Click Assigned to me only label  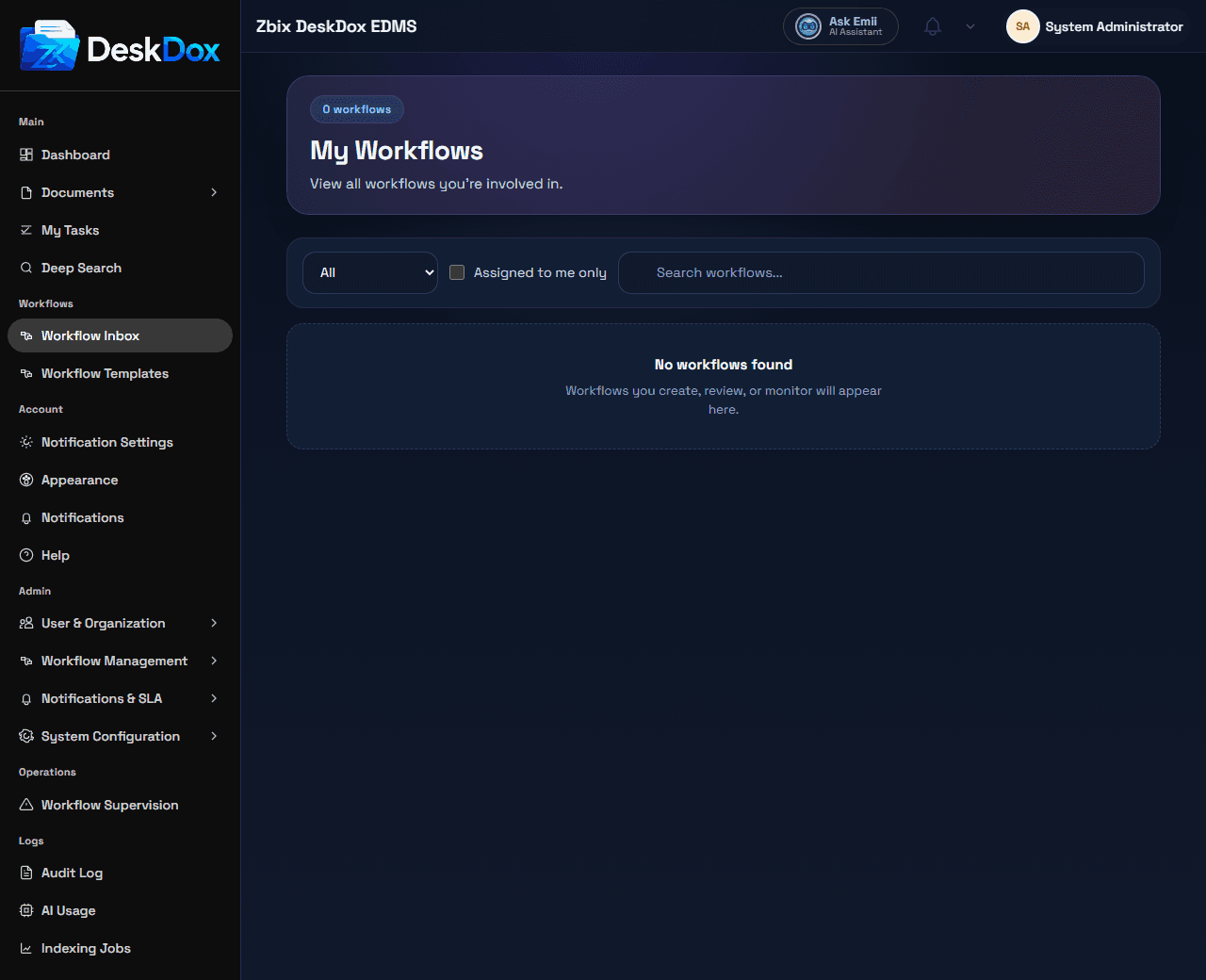click(x=540, y=272)
